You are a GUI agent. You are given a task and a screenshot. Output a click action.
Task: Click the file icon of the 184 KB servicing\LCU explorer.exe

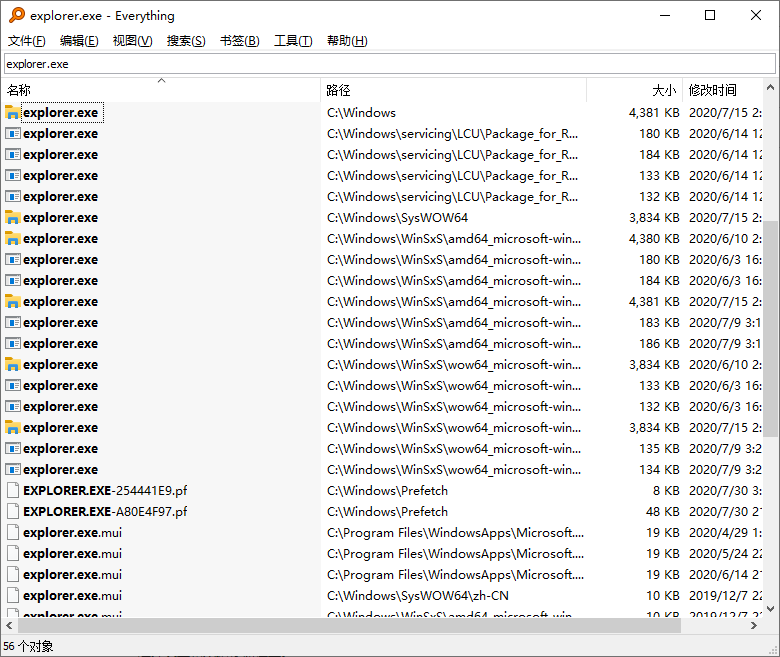pos(12,155)
